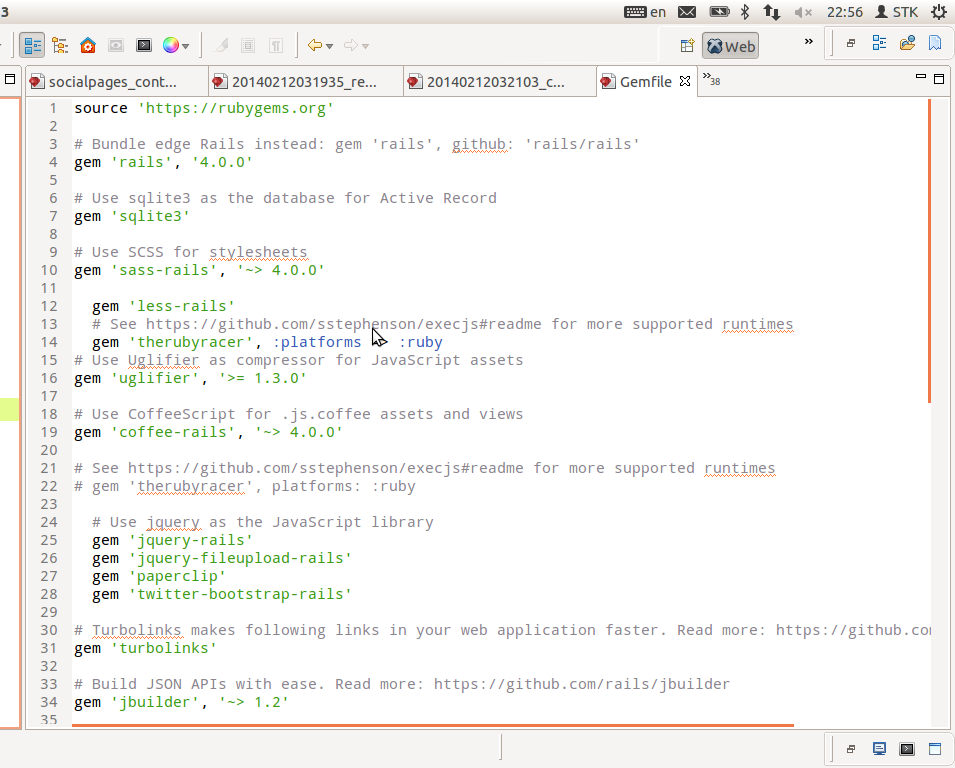
Task: Click the show whitespace pilcrow icon
Action: click(276, 46)
